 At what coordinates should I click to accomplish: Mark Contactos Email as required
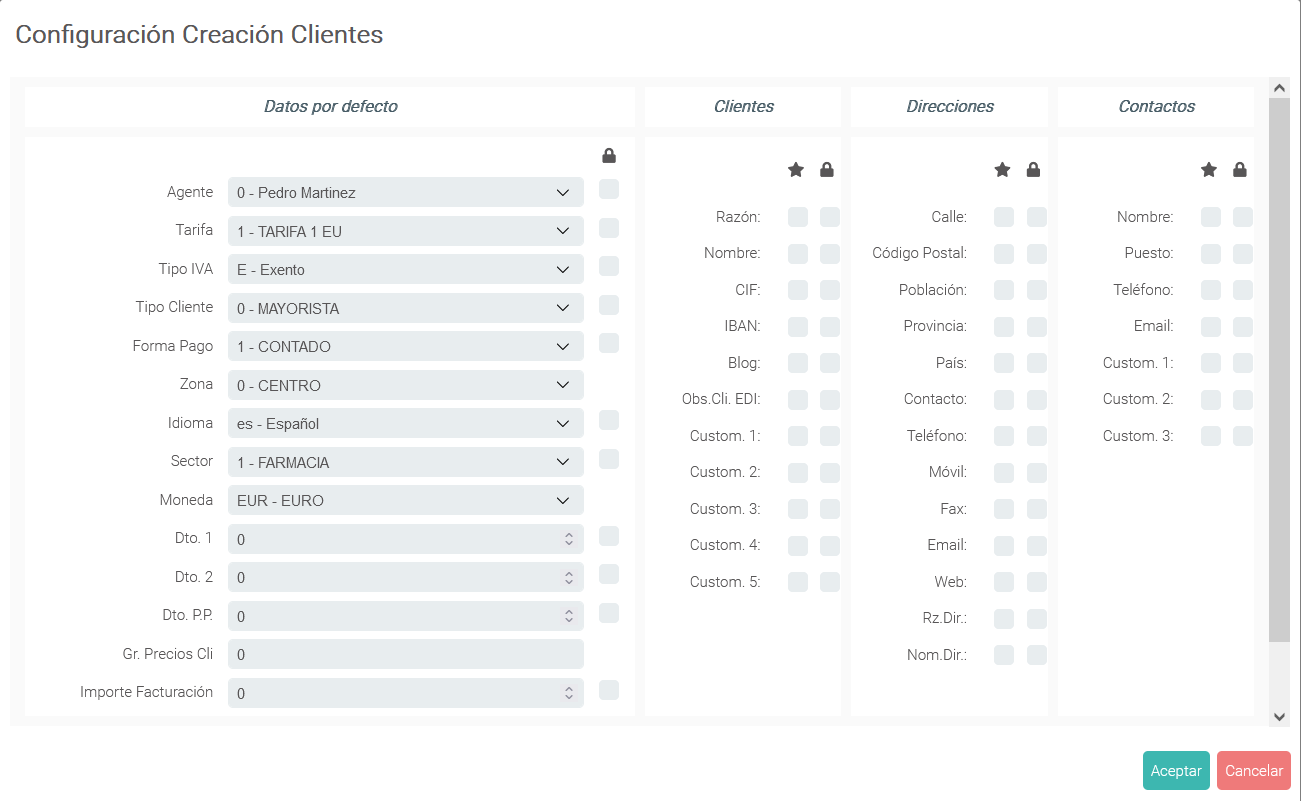1211,326
